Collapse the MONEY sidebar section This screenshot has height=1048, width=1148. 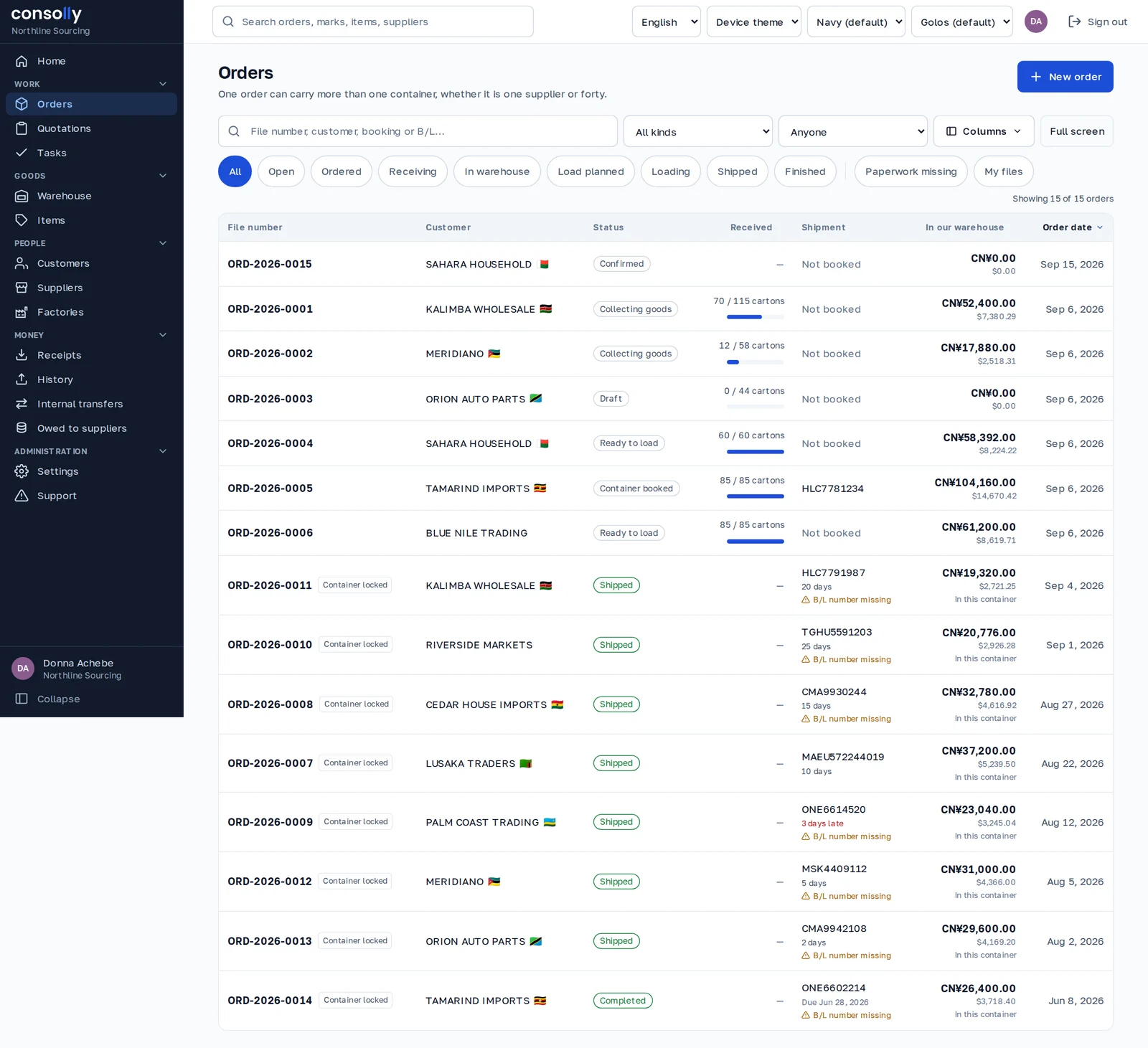point(163,335)
